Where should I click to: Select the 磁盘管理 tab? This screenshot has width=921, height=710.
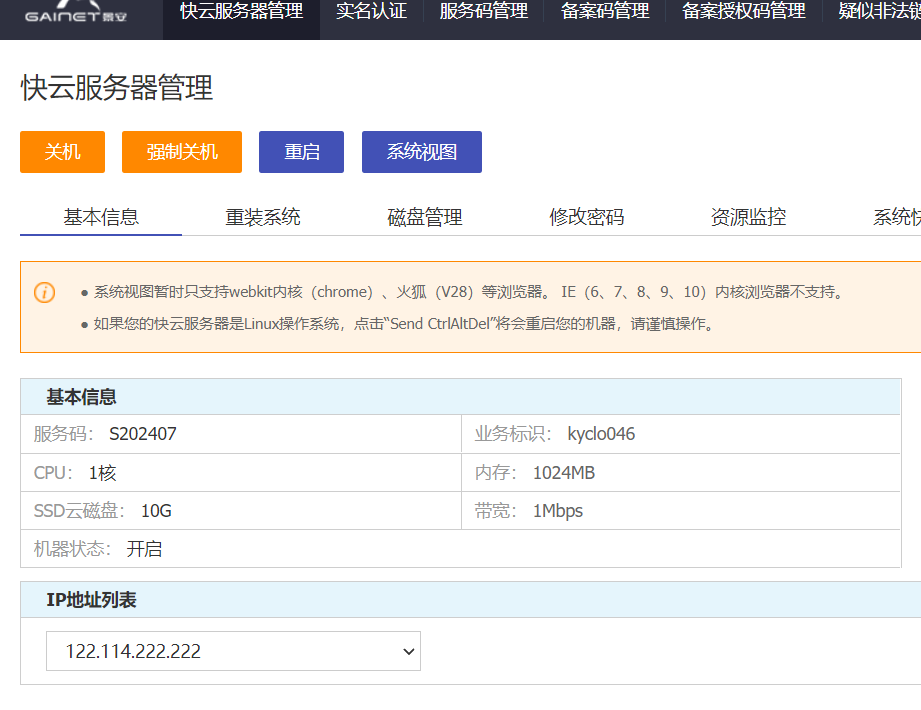click(x=425, y=217)
